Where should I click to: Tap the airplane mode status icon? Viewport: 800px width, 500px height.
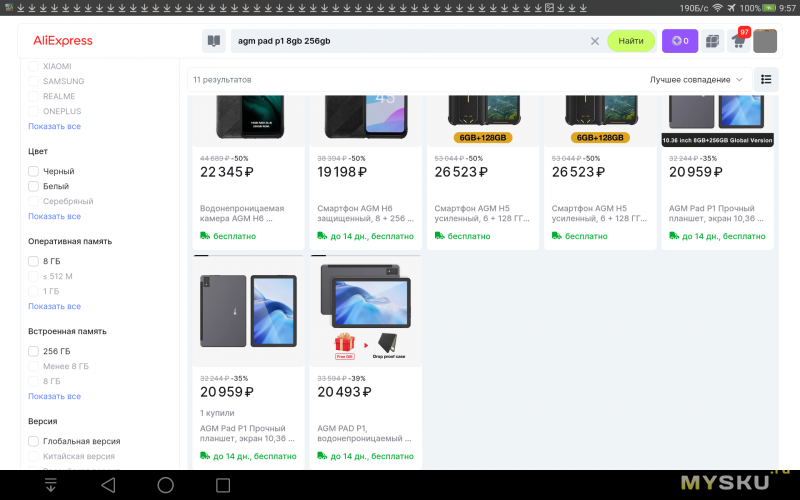click(x=732, y=8)
